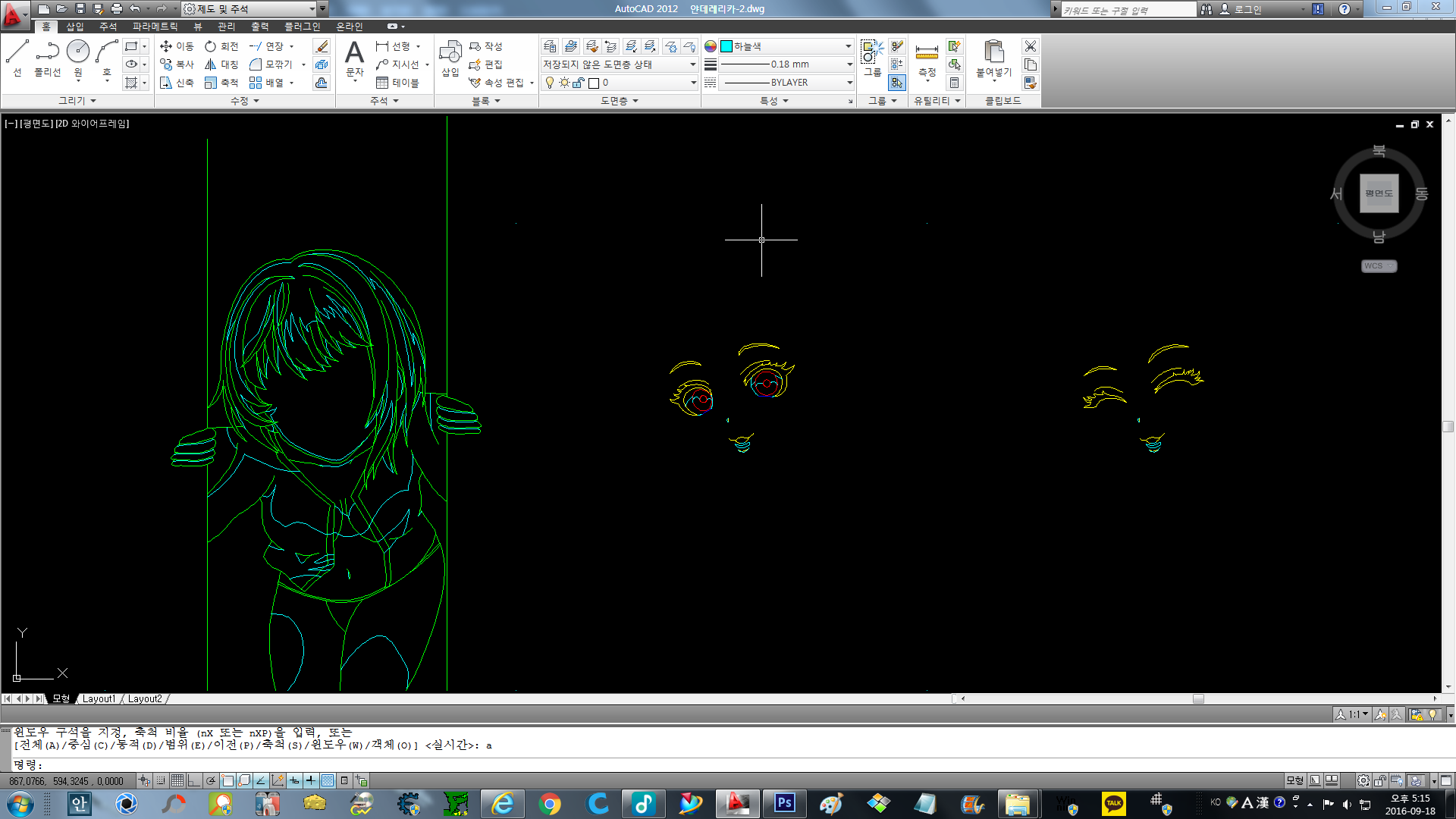Click the Create block (작성) tool

485,46
